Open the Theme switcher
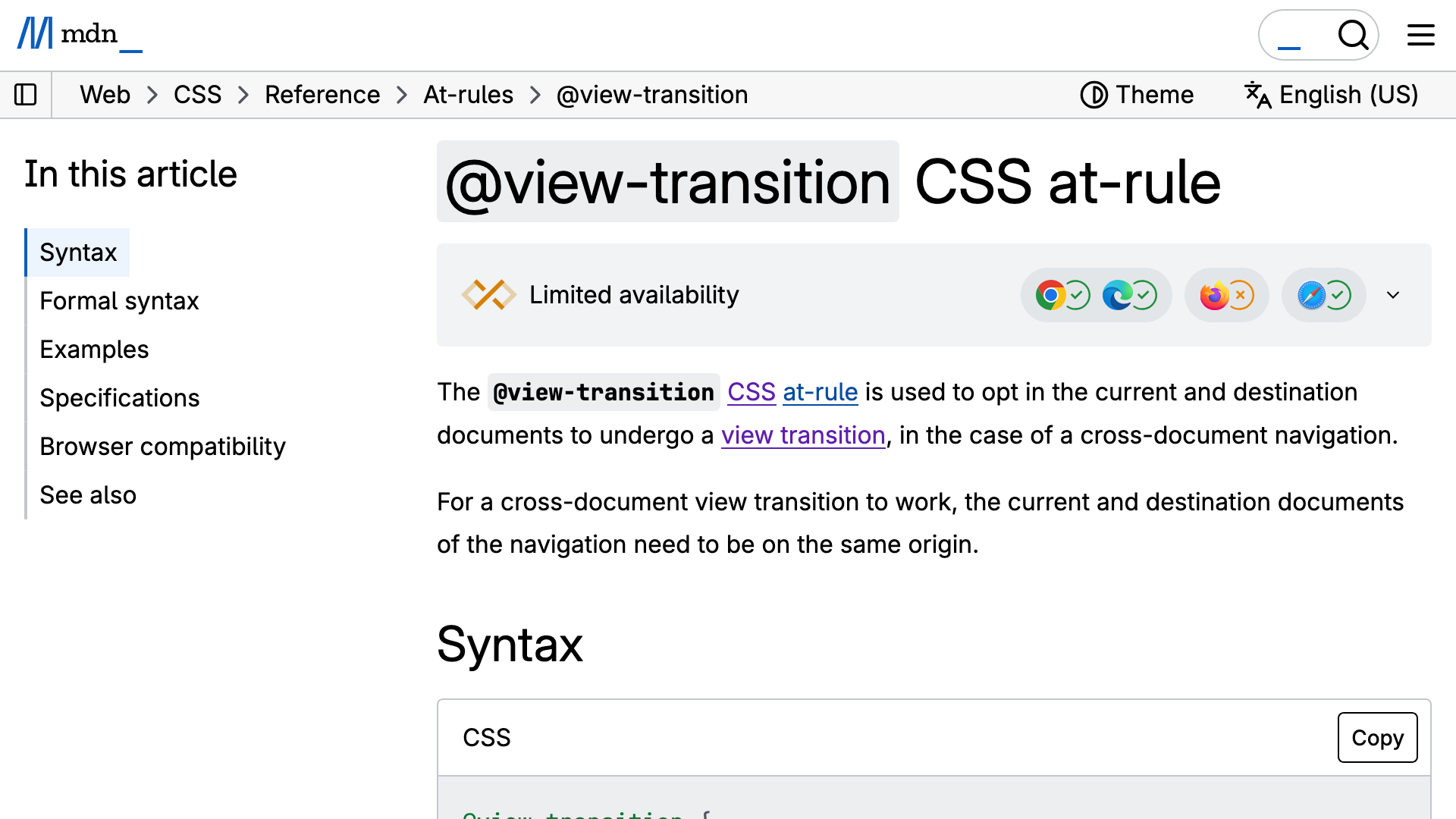1456x819 pixels. (1137, 95)
